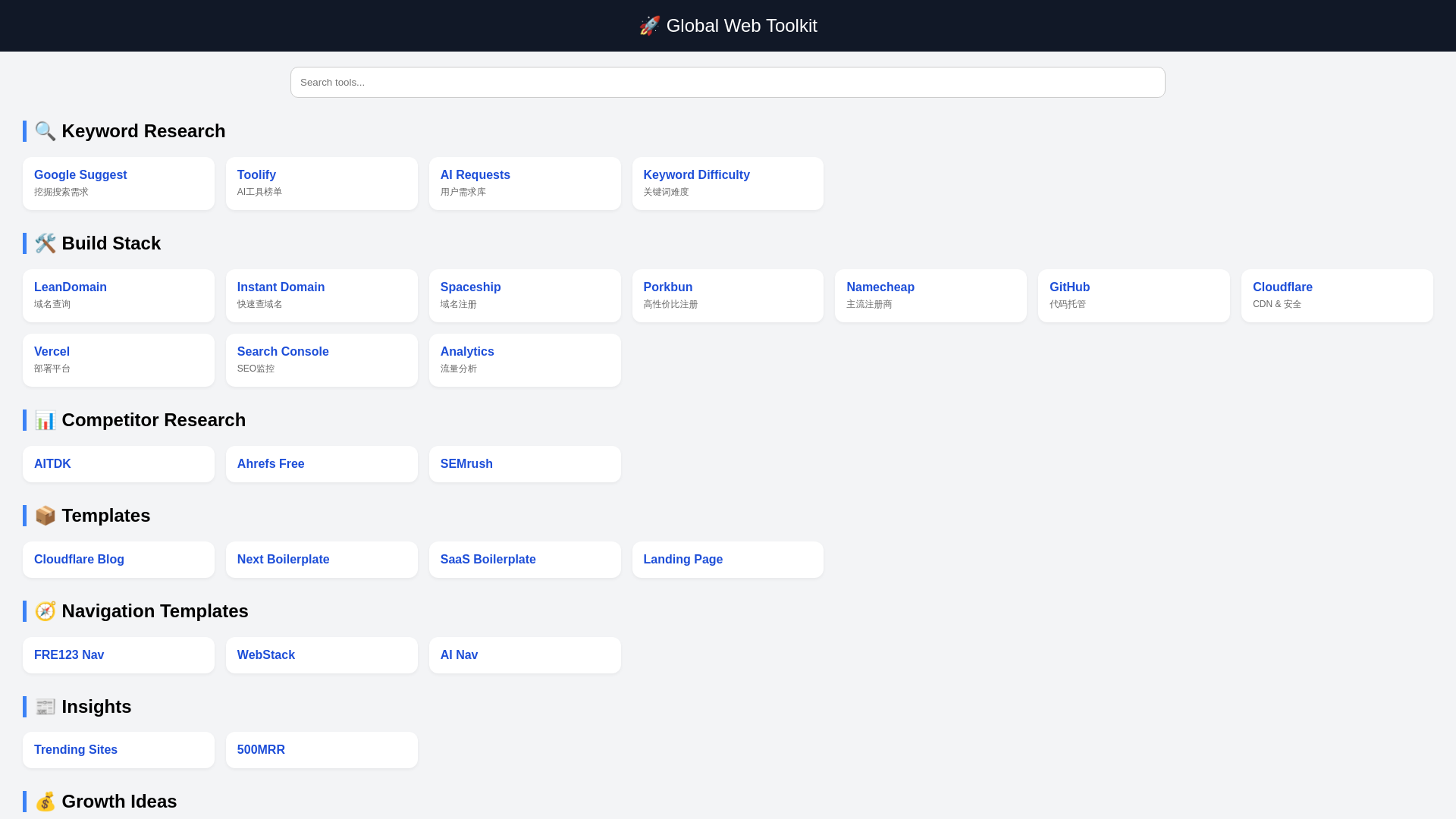Open the Search Console card
The width and height of the screenshot is (1456, 819).
tap(322, 360)
